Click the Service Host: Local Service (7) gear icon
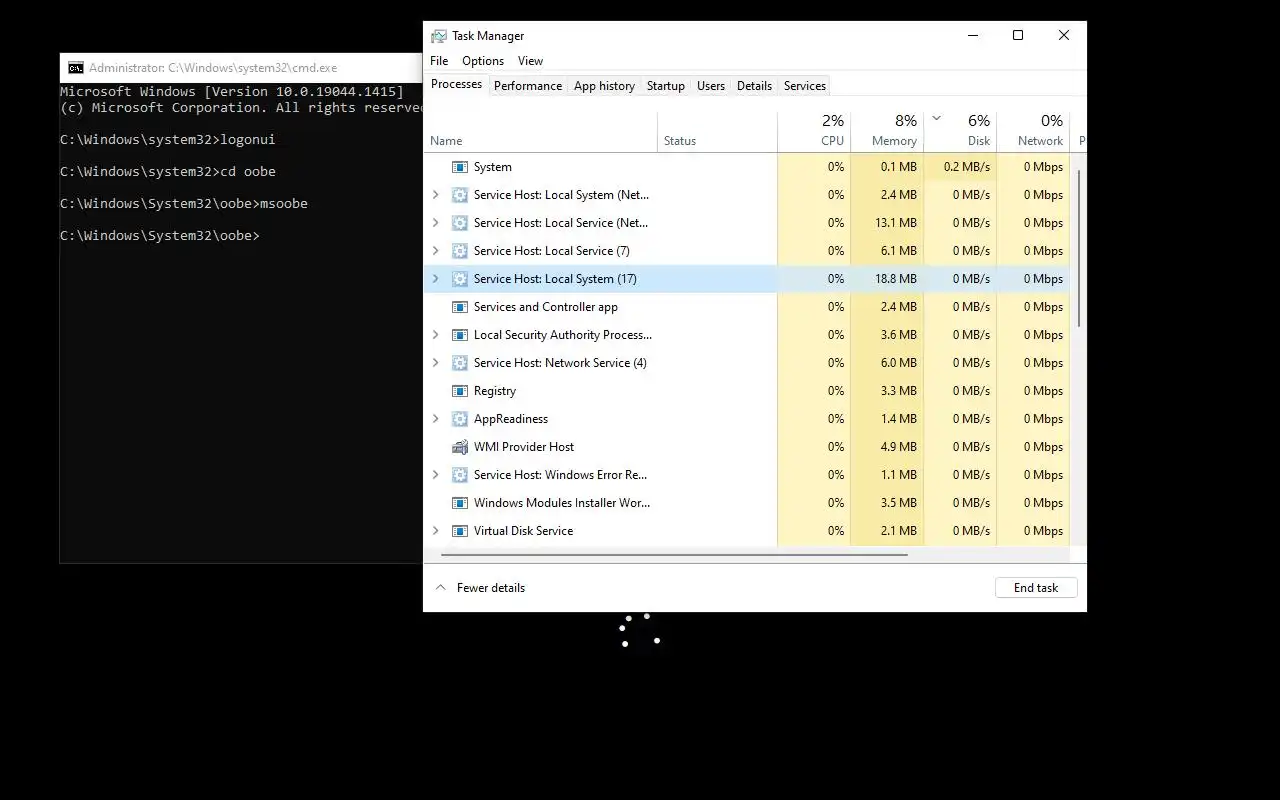The height and width of the screenshot is (800, 1280). click(x=460, y=251)
